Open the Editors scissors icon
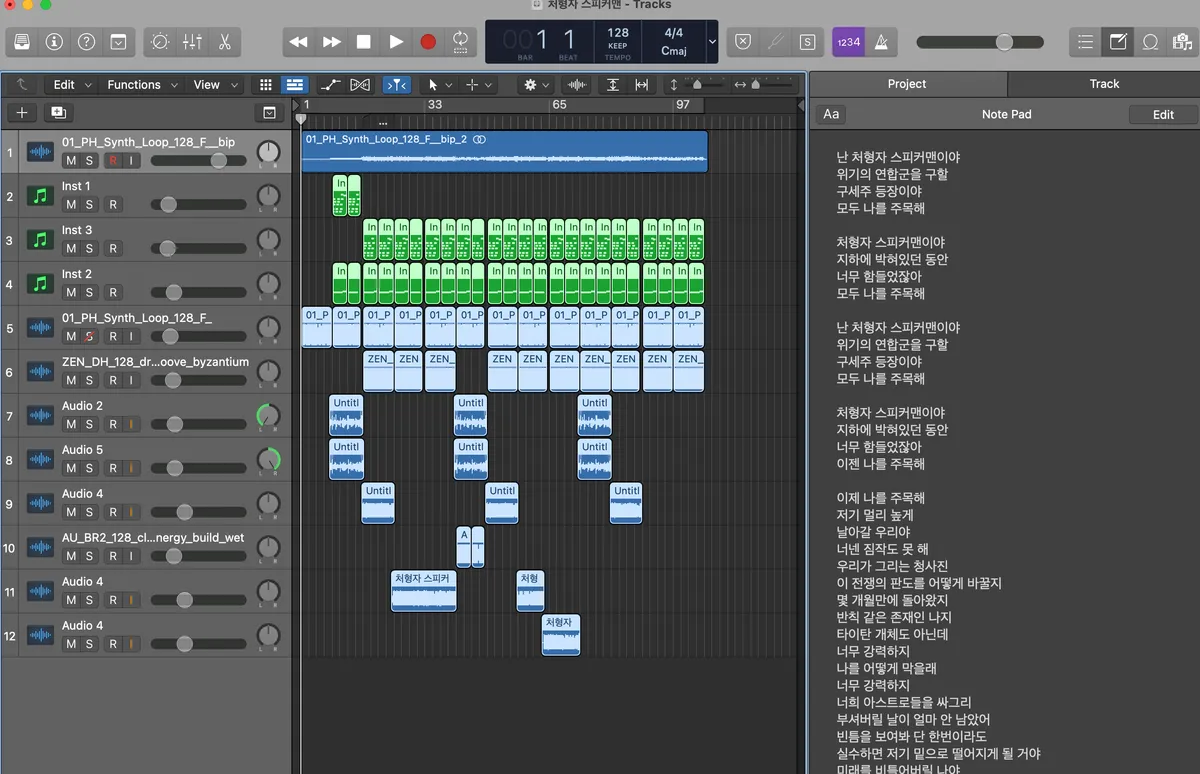 [224, 42]
